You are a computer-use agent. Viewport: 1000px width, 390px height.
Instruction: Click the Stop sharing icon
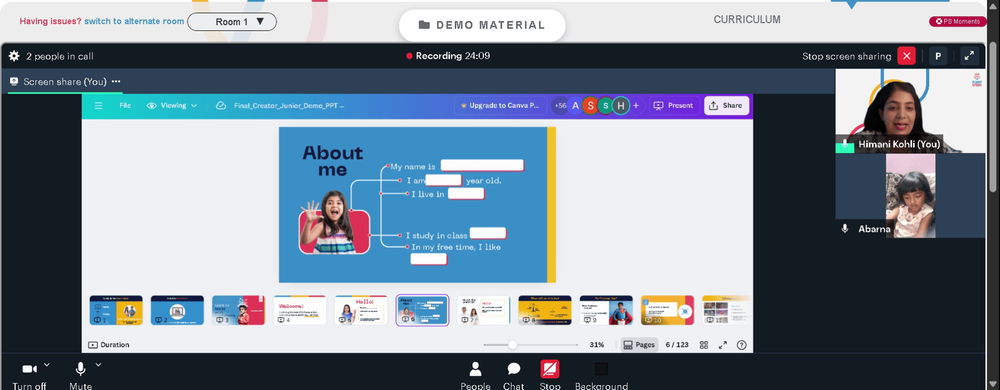(x=550, y=370)
